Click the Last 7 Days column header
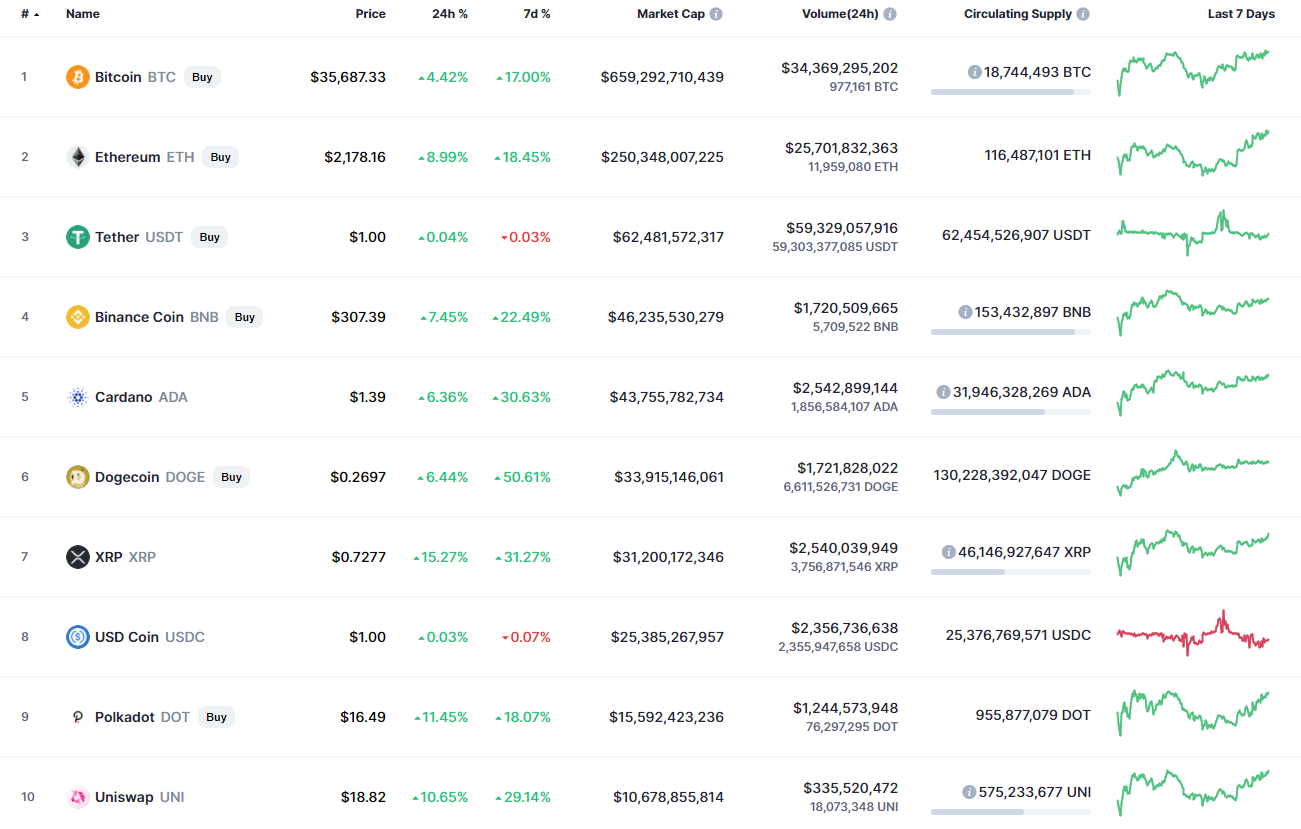This screenshot has width=1301, height=829. point(1241,14)
